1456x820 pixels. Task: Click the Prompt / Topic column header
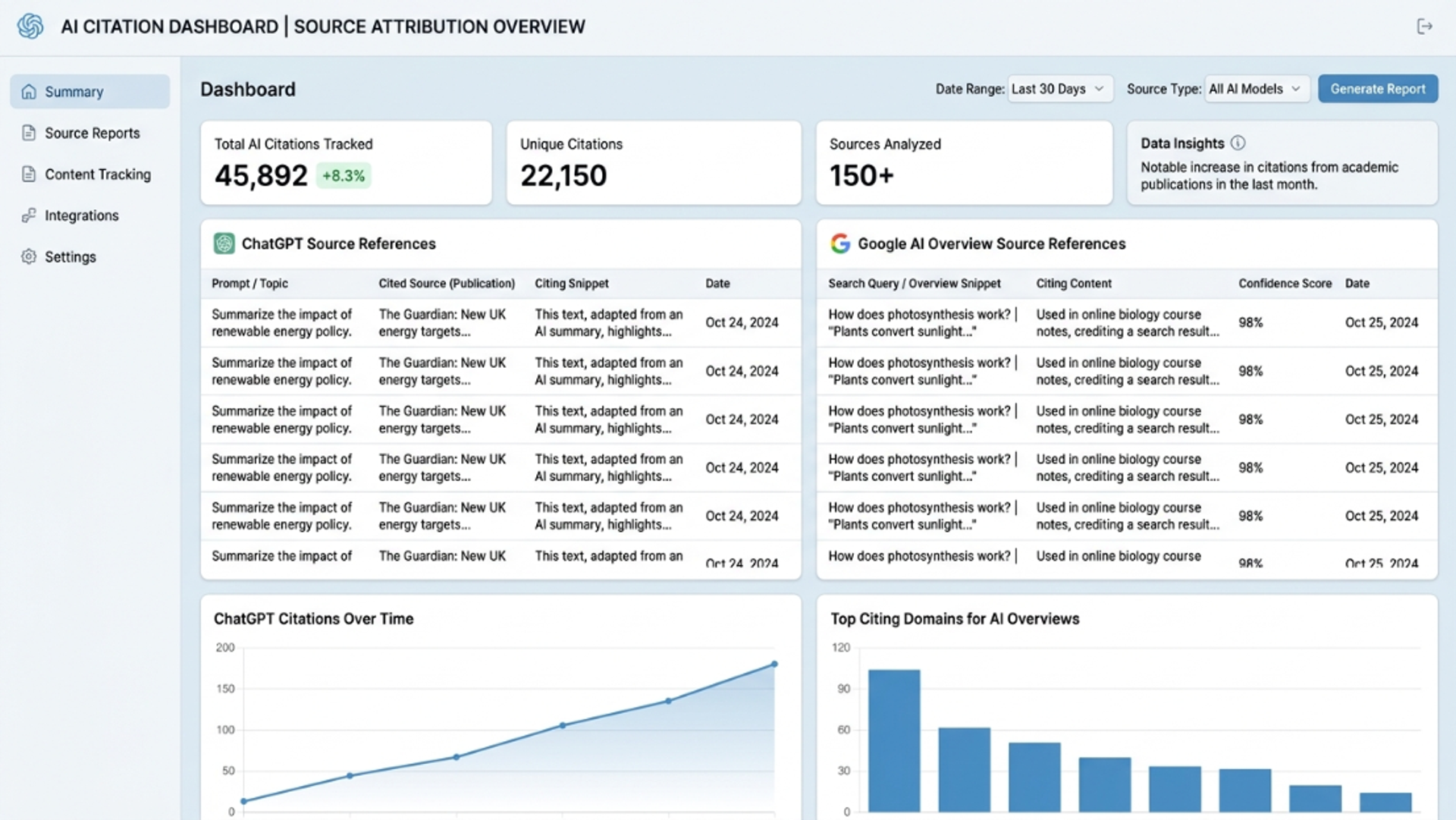[249, 283]
